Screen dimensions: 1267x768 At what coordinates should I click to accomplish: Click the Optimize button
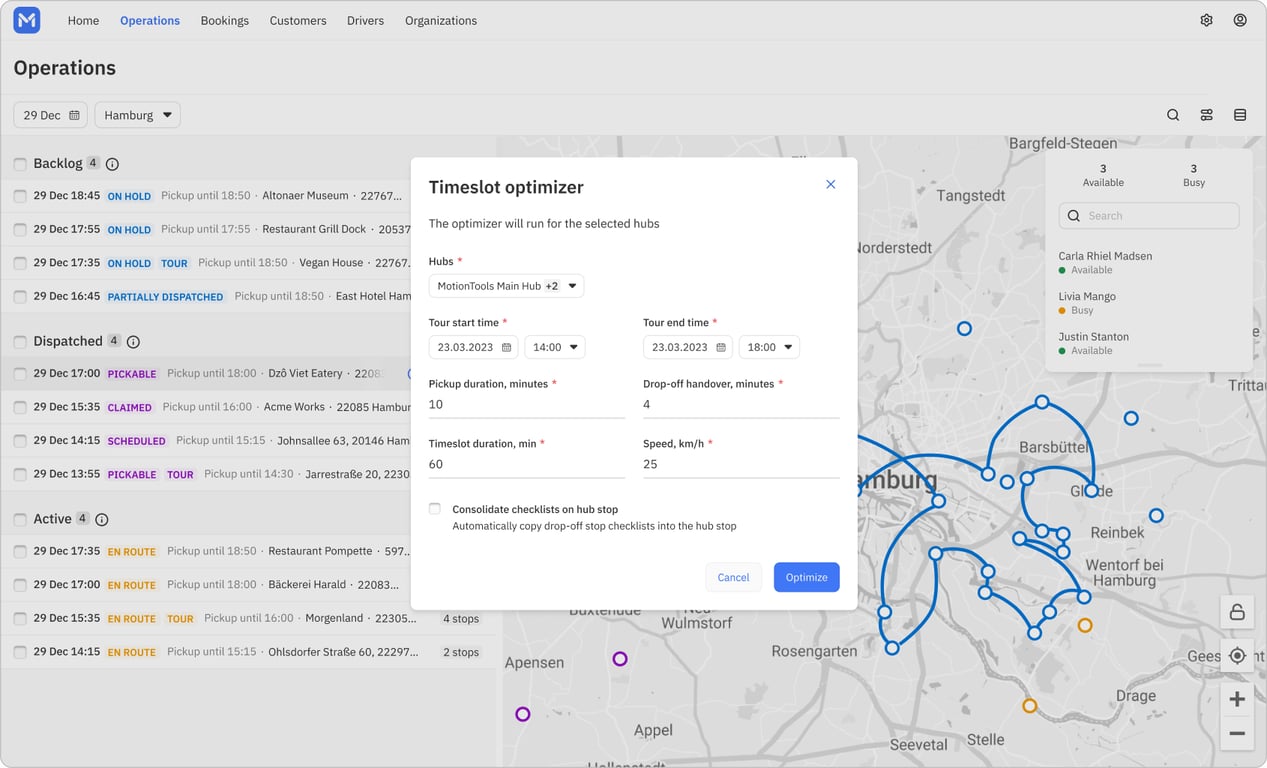807,577
